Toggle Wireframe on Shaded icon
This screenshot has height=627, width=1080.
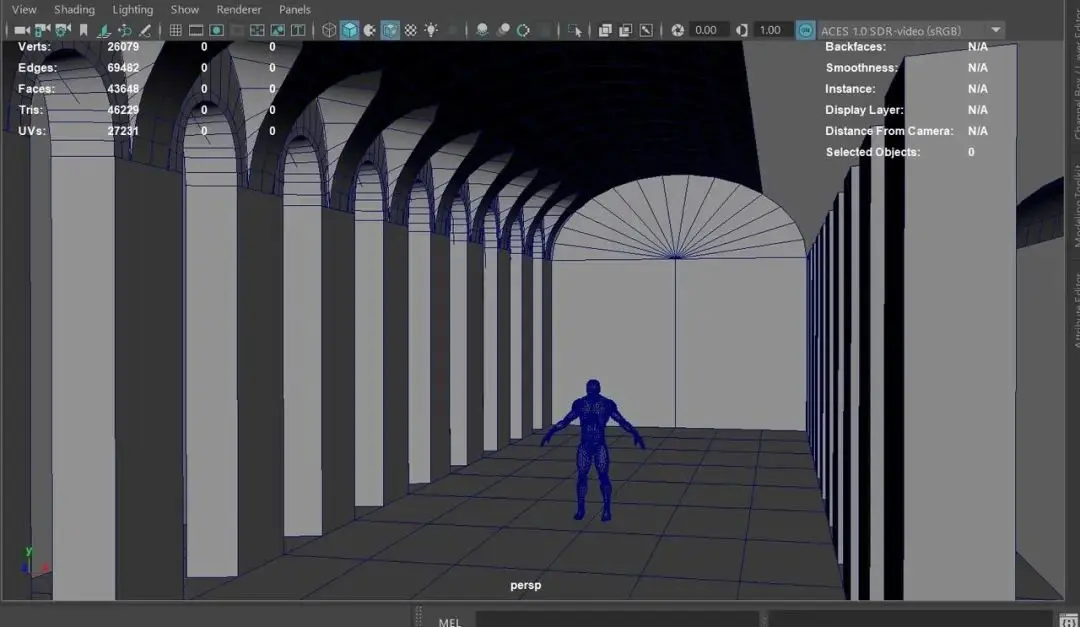[390, 30]
